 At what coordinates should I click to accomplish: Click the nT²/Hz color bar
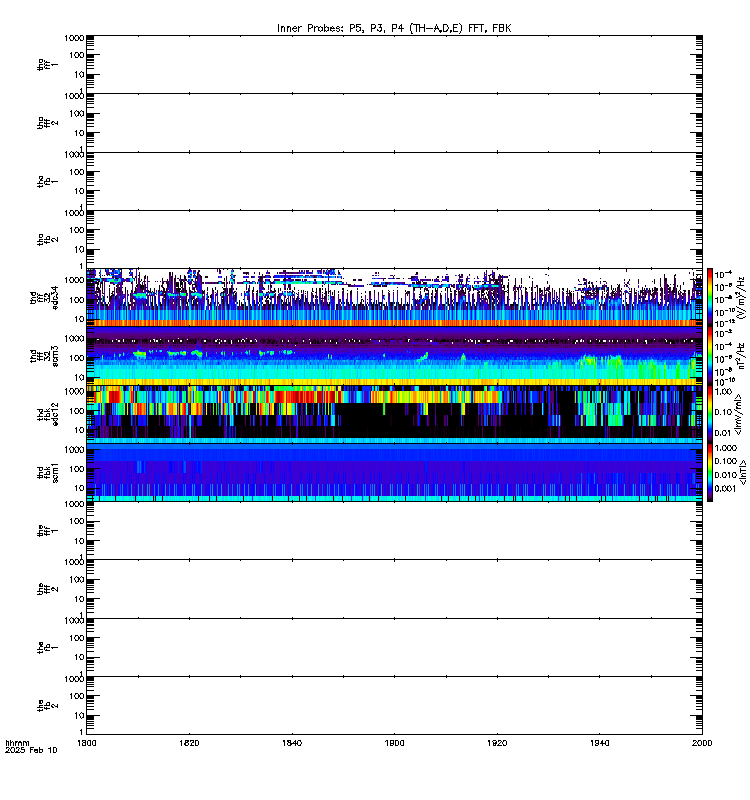click(x=710, y=356)
